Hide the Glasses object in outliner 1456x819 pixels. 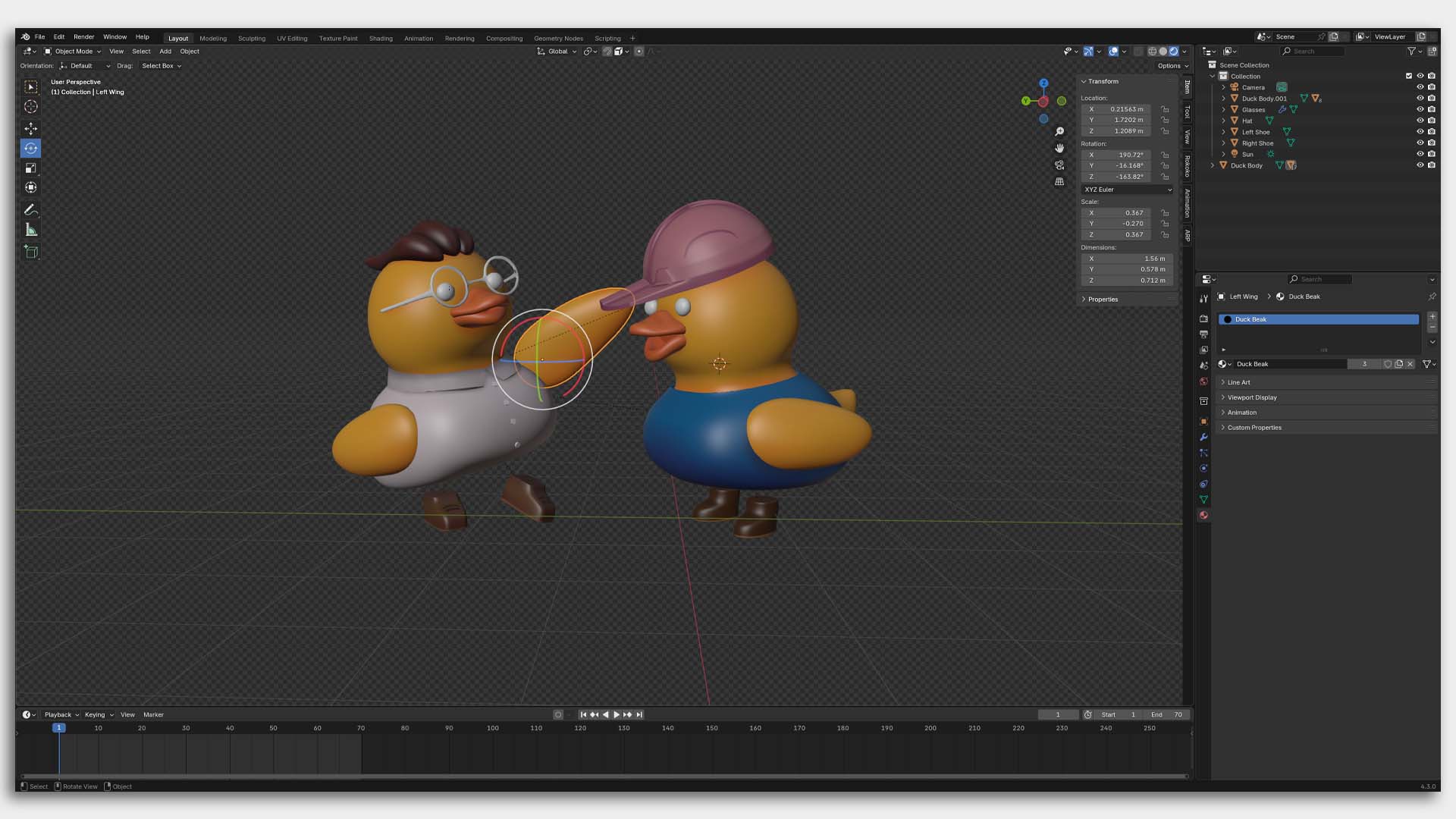pyautogui.click(x=1420, y=109)
